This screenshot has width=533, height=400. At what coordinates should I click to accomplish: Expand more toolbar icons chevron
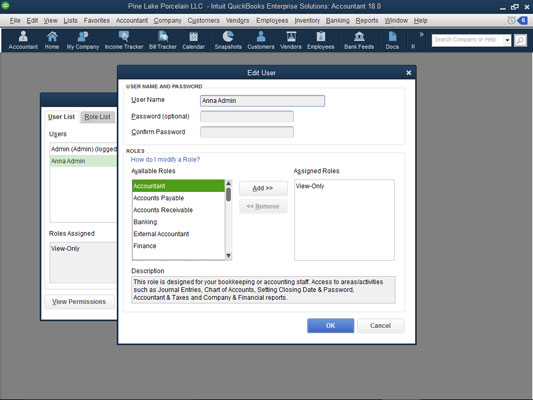tap(422, 34)
